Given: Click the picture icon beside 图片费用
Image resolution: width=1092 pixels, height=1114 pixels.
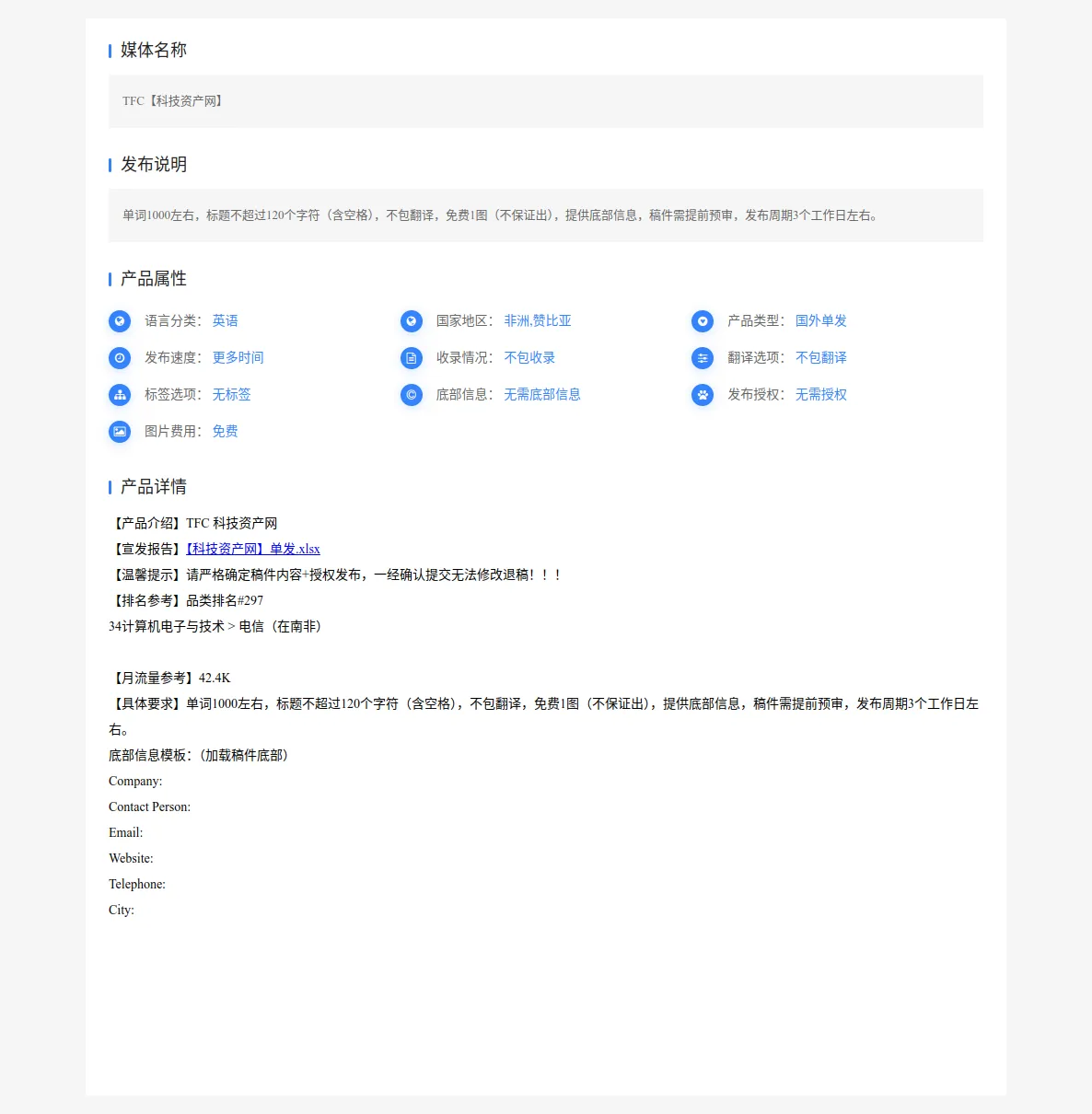Looking at the screenshot, I should click(120, 431).
